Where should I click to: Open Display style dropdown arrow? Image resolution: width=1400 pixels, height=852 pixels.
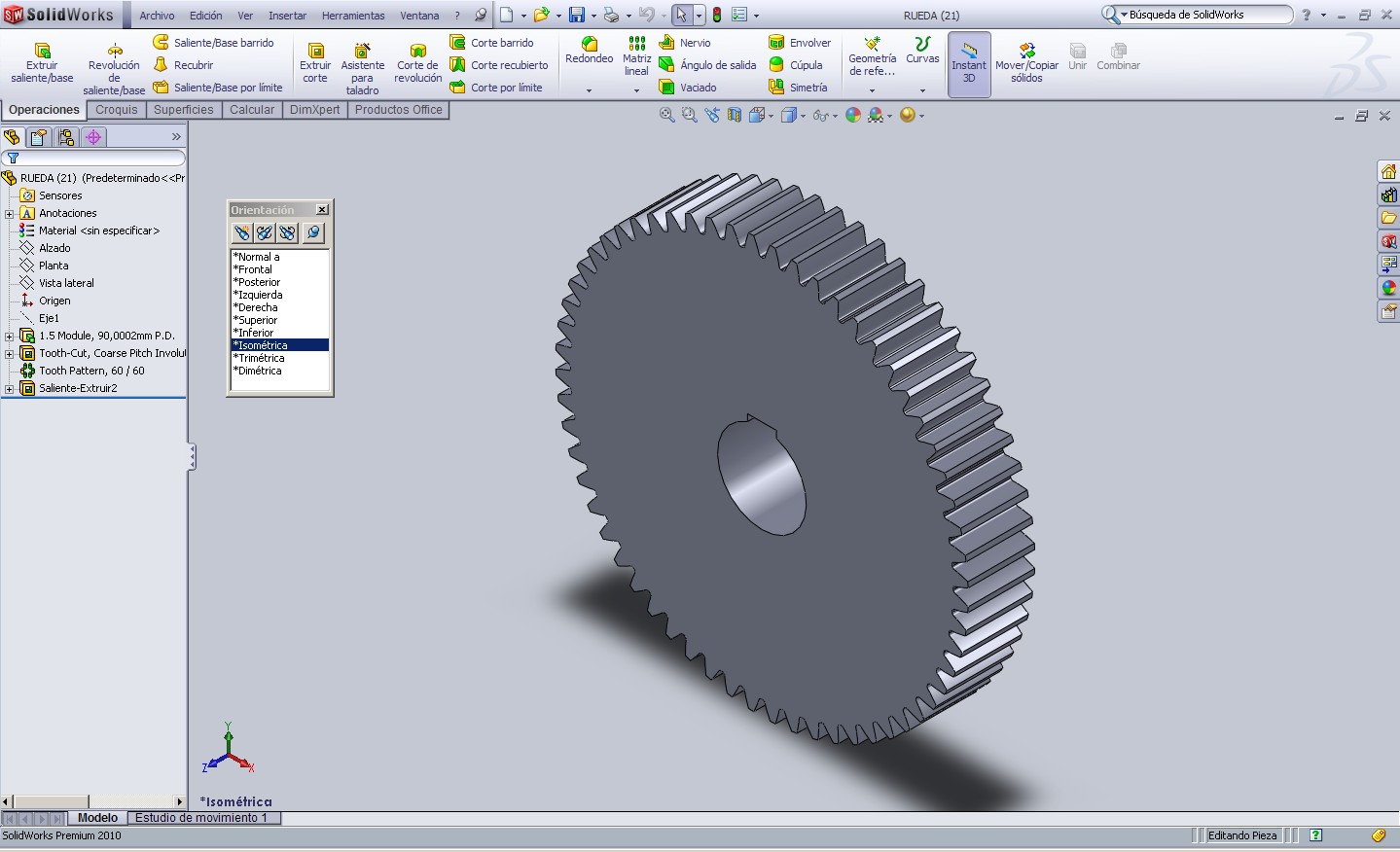coord(804,116)
